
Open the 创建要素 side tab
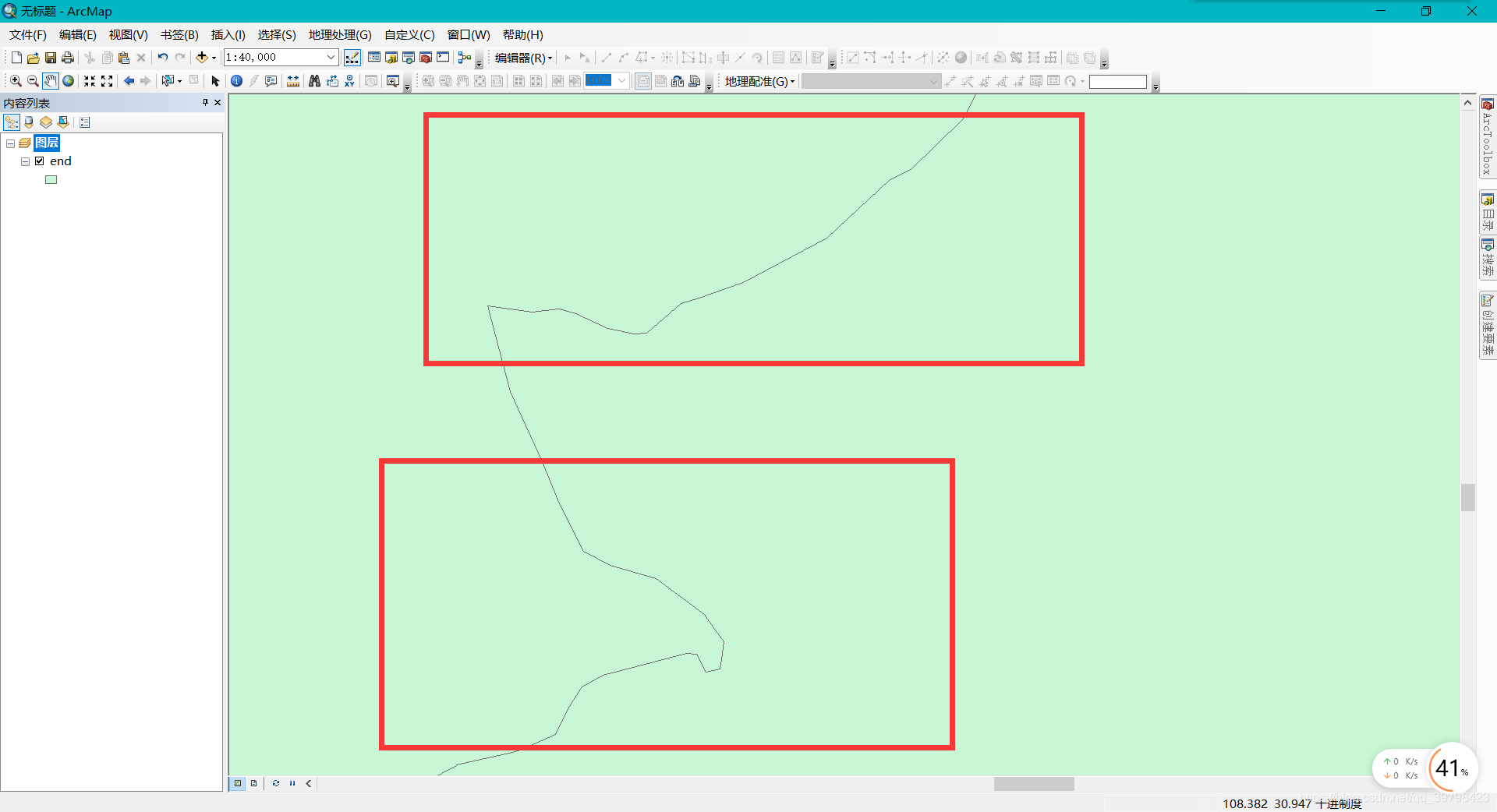pos(1488,326)
